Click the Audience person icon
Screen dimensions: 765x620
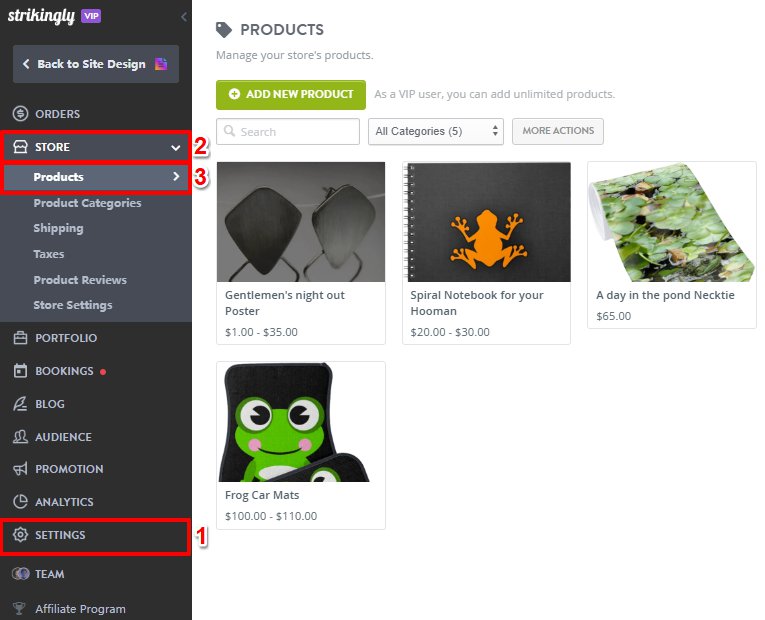pos(20,437)
